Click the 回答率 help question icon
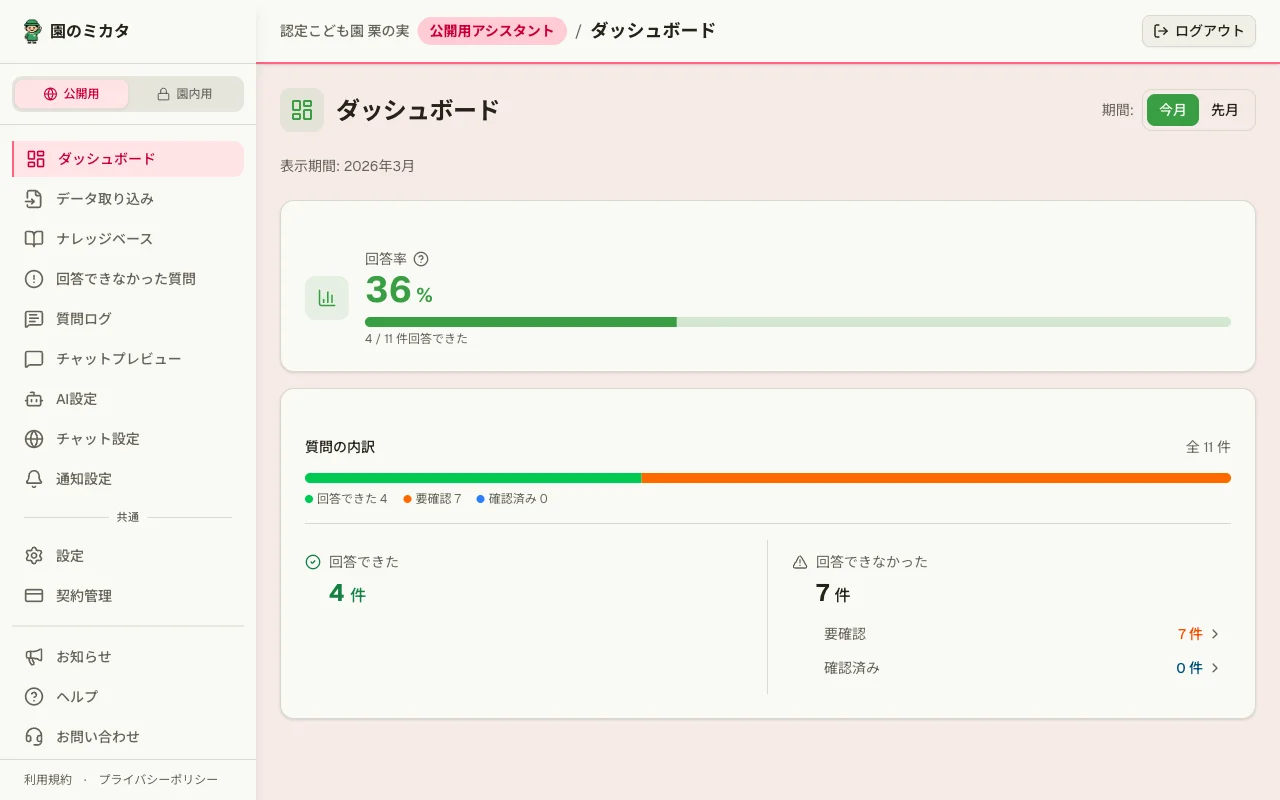The height and width of the screenshot is (800, 1280). coord(421,259)
